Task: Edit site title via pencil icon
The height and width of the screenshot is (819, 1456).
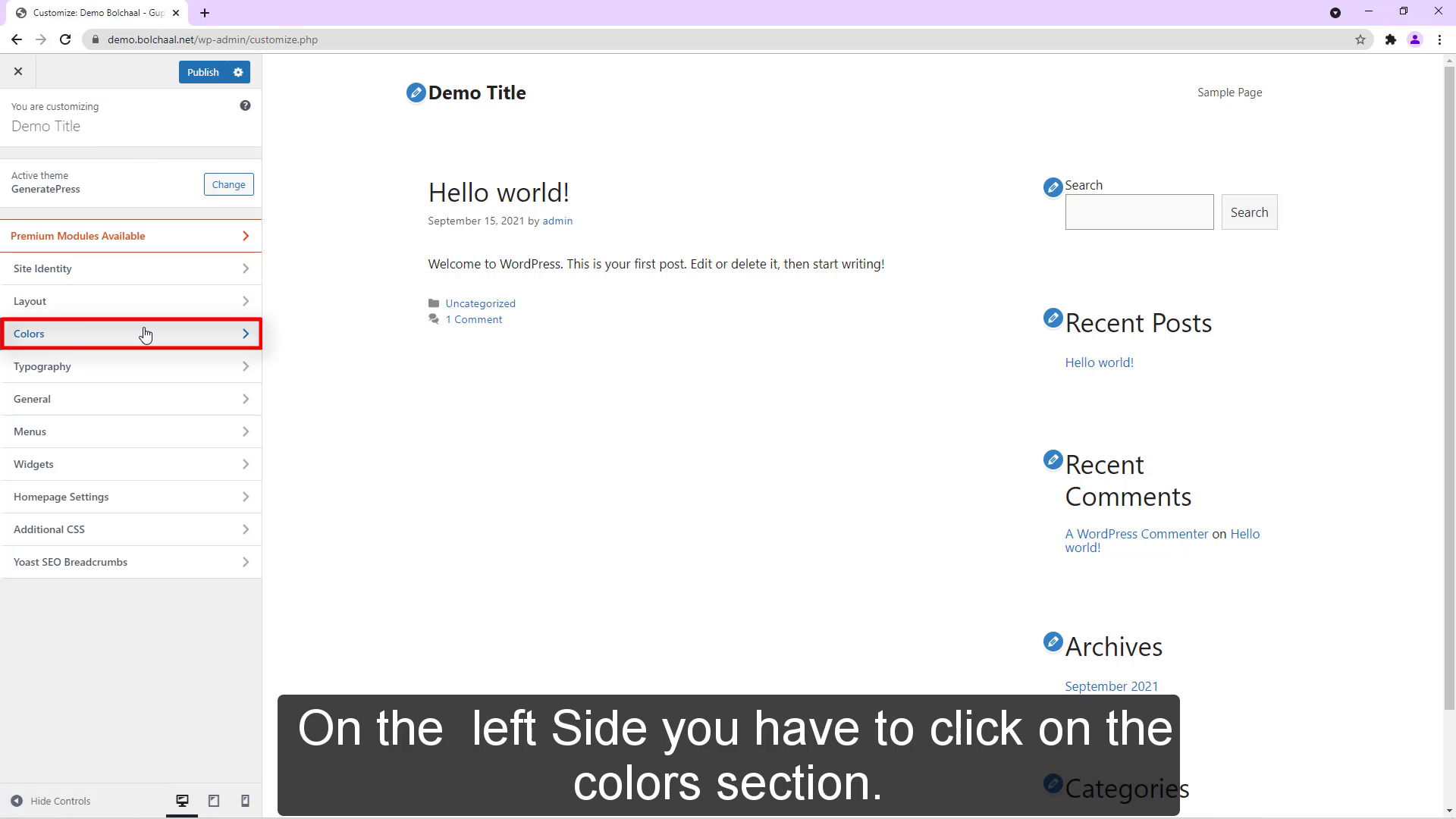Action: pos(416,93)
